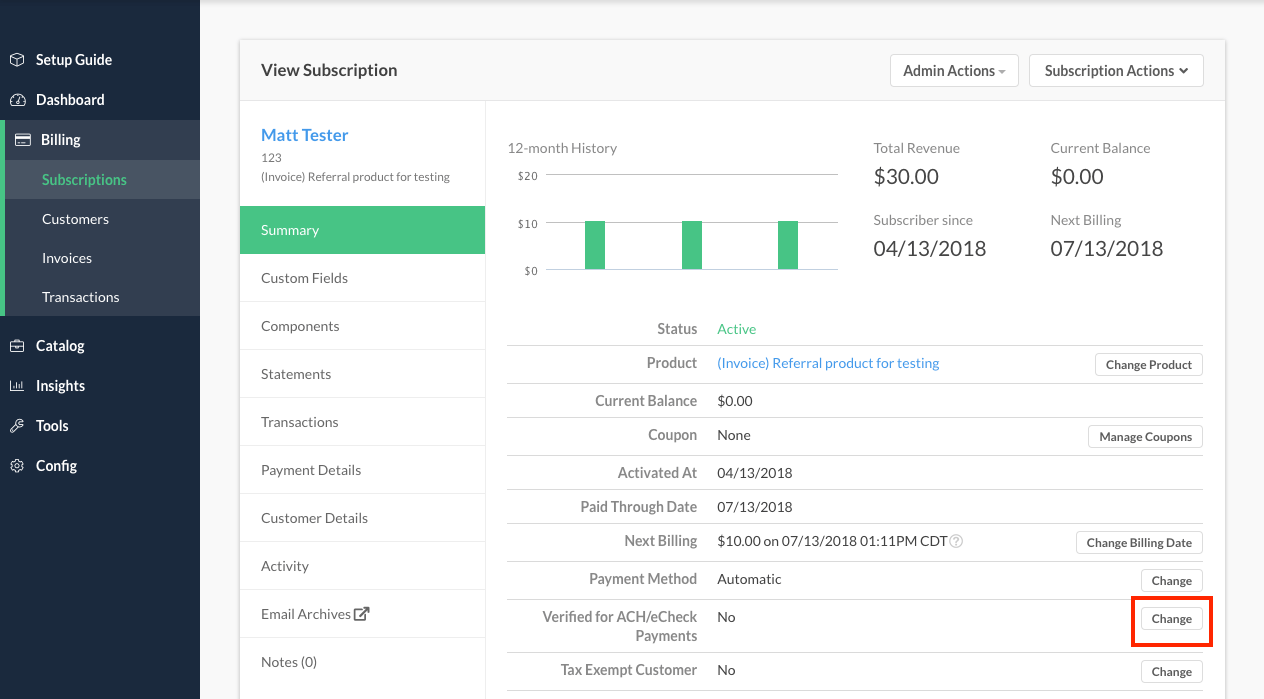The width and height of the screenshot is (1264, 699).
Task: Open the (Invoice) Referral product link
Action: coord(828,363)
